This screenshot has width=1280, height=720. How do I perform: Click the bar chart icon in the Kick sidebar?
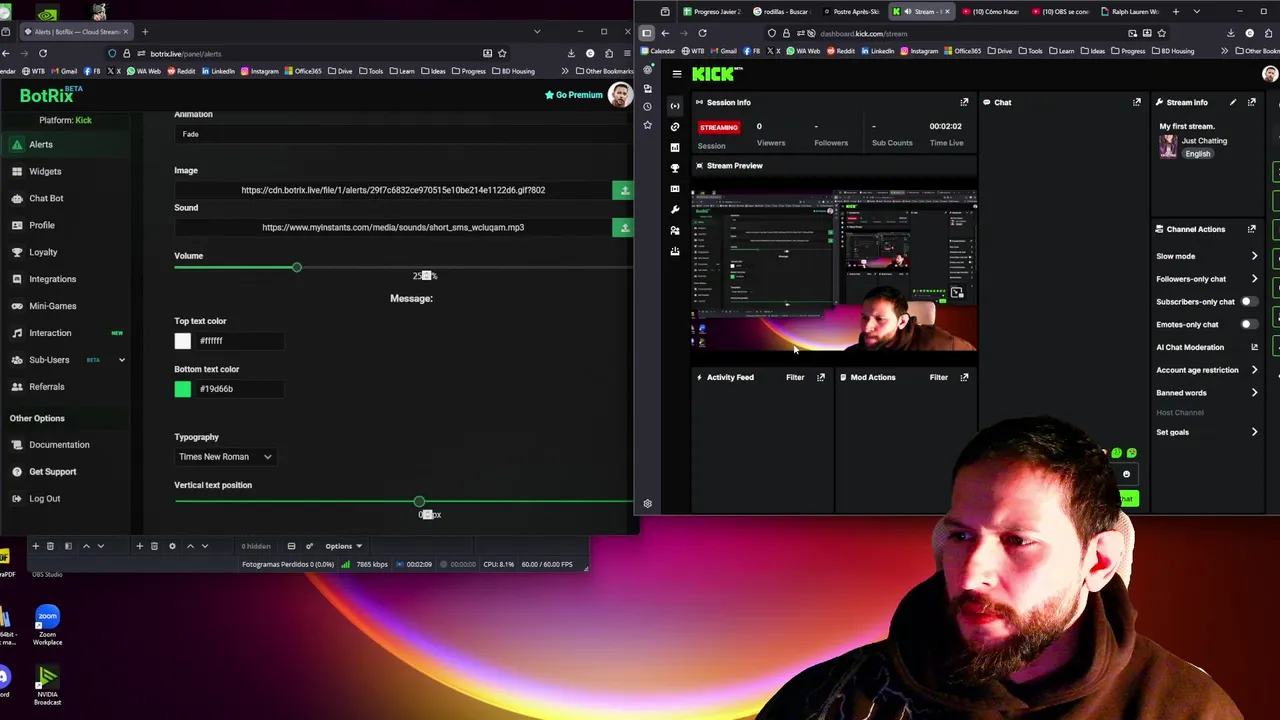[675, 147]
